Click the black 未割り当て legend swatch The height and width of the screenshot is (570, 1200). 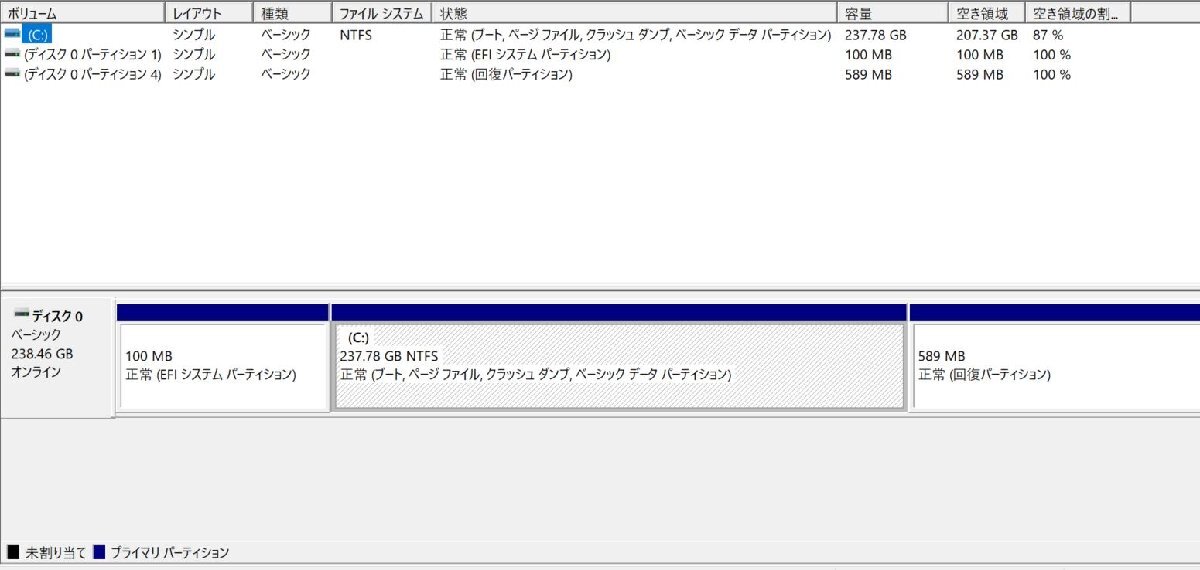click(x=13, y=552)
